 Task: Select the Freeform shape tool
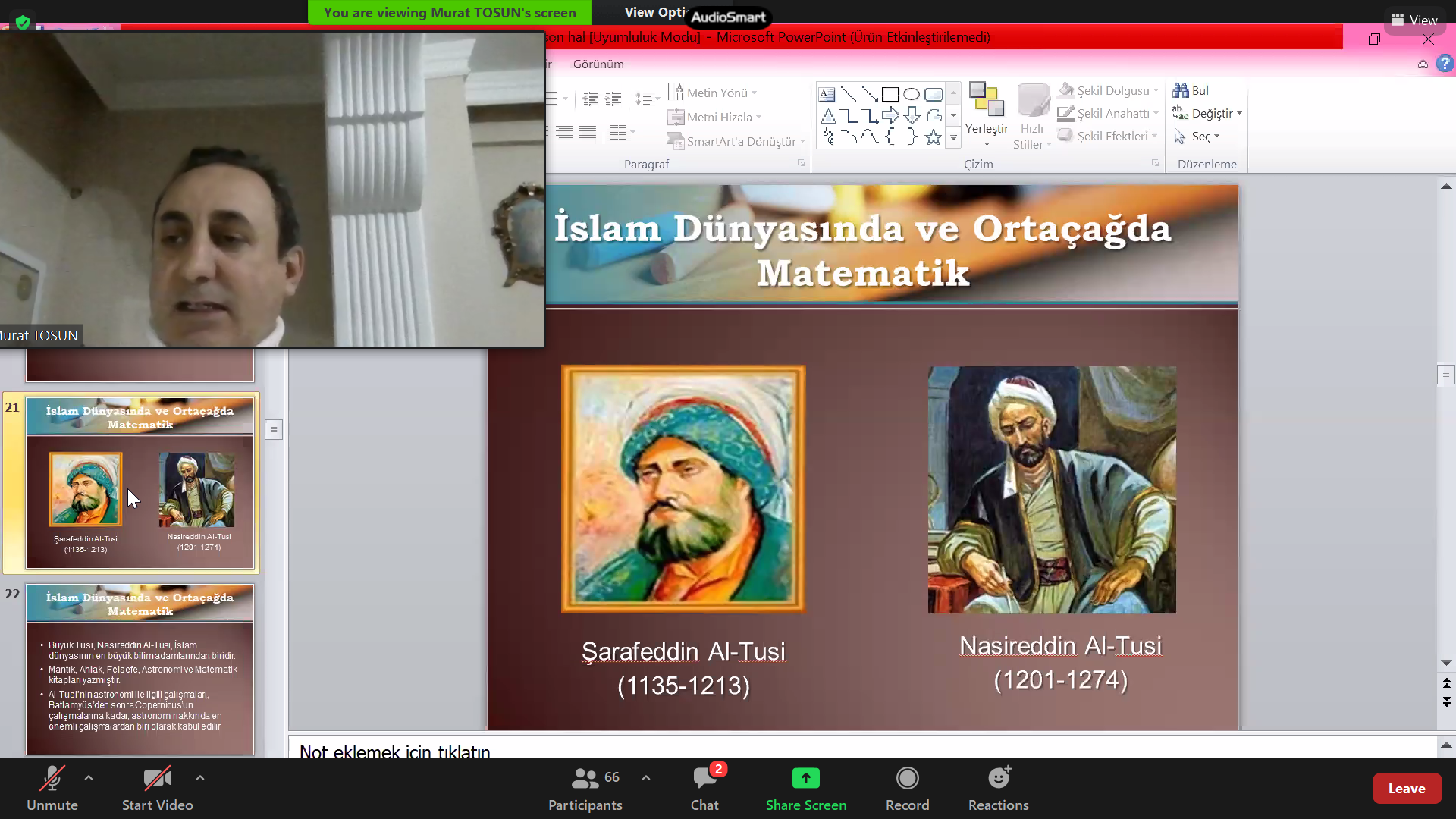point(934,116)
